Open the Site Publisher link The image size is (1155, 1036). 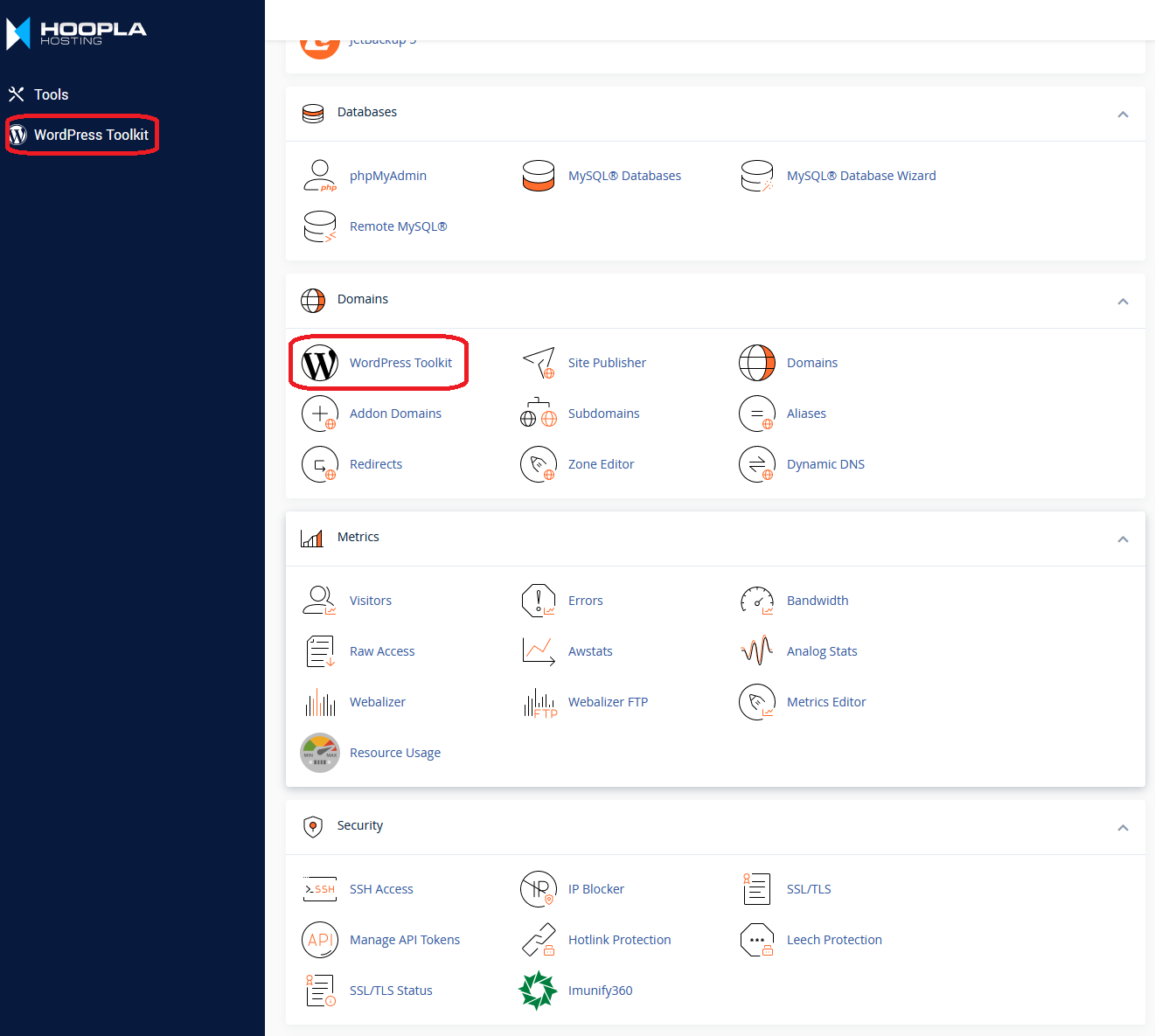607,363
